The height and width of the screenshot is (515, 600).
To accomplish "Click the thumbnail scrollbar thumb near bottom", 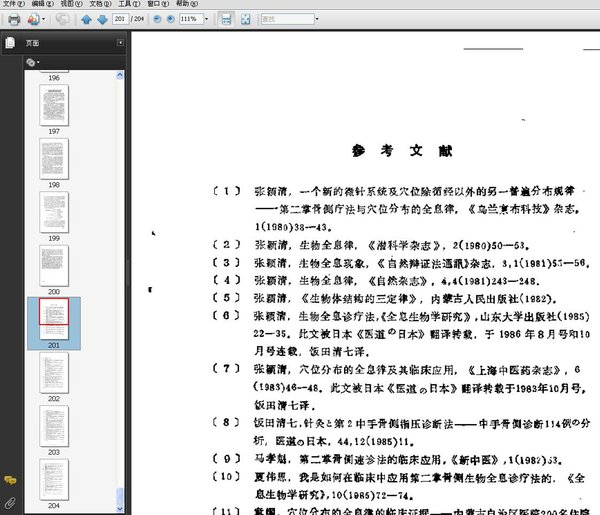I will [x=120, y=497].
